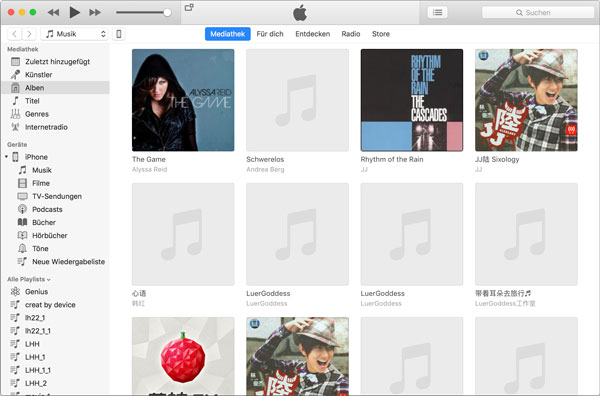
Task: Open the 心语 album placeholder cover
Action: coord(183,234)
